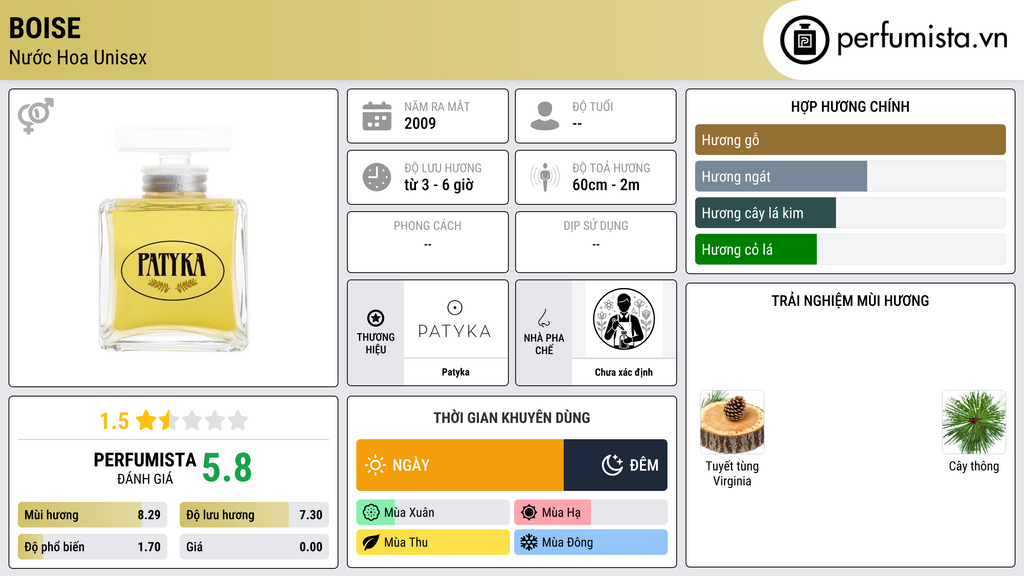1024x576 pixels.
Task: Click the 60cm - 2m sillage value
Action: (606, 185)
